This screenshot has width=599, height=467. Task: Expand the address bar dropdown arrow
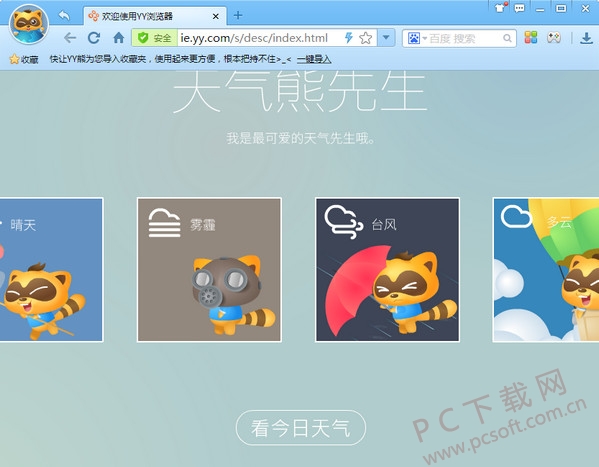tap(386, 38)
